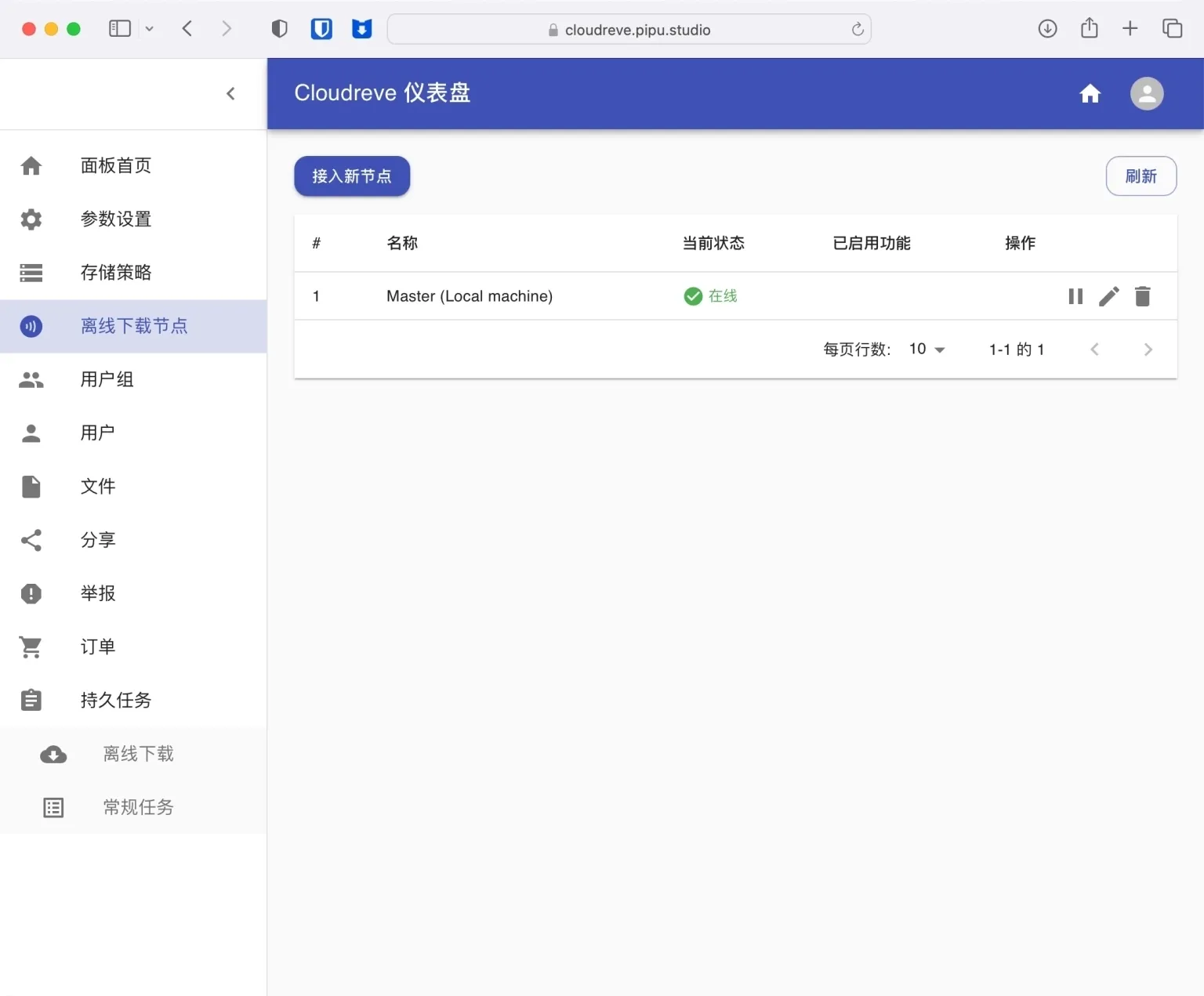Toggle Safari sidebar button
Image resolution: width=1204 pixels, height=996 pixels.
point(120,29)
